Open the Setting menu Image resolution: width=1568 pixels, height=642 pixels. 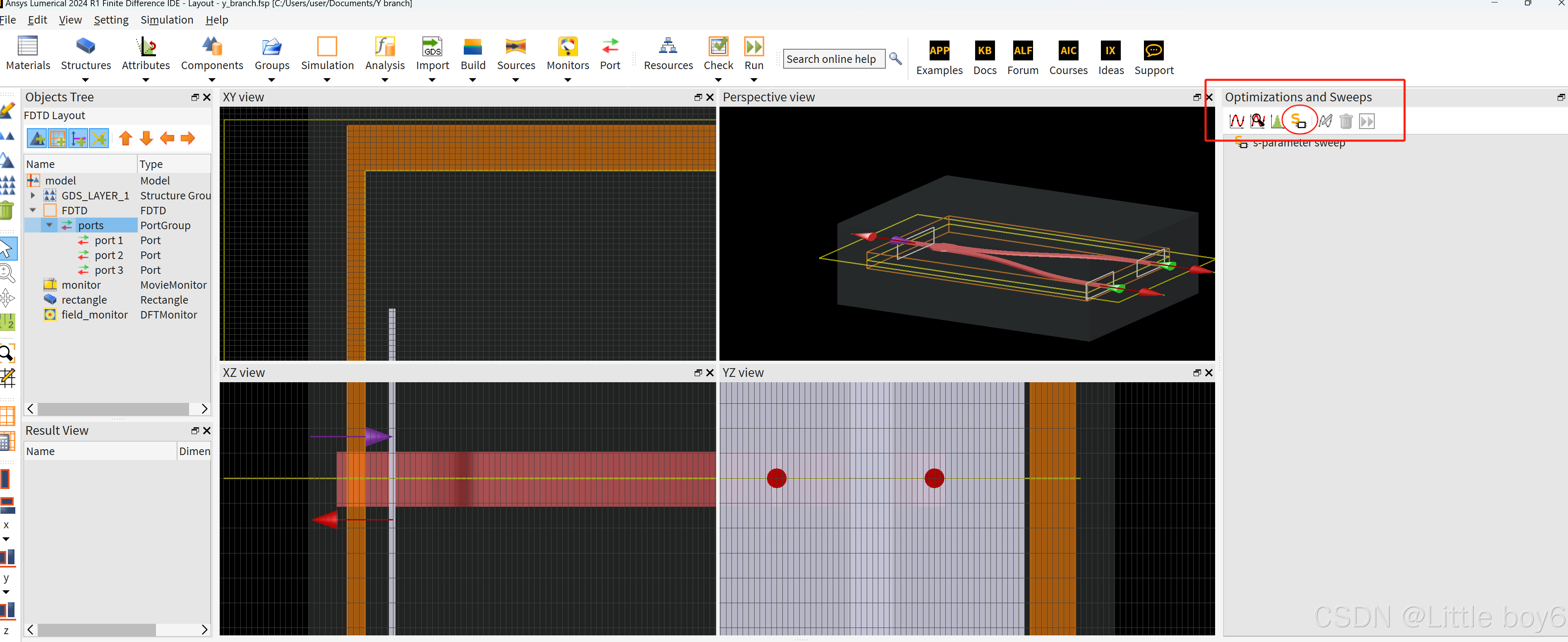[111, 20]
